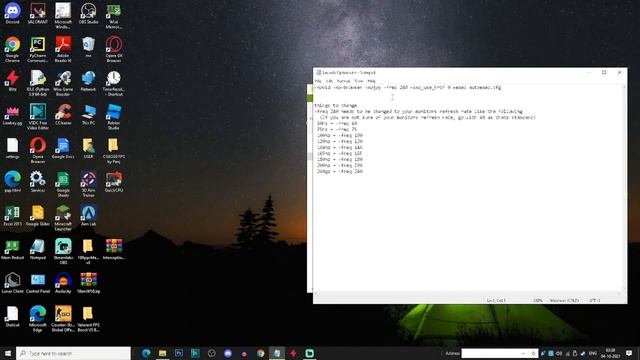Open the Recycle Bin icon
This screenshot has width=640, height=360.
[88, 47]
